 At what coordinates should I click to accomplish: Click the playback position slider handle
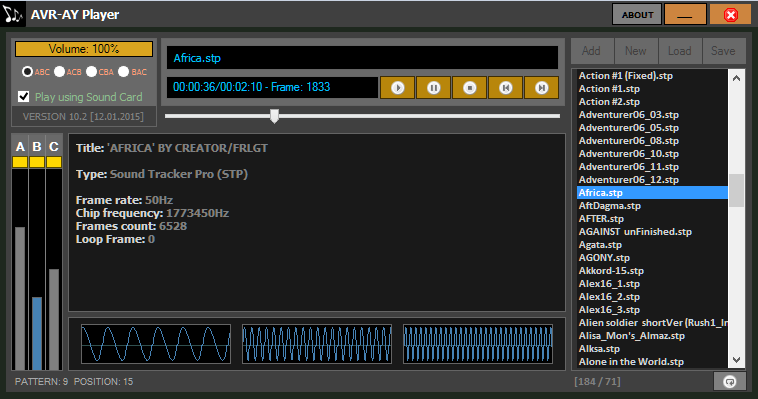(x=274, y=116)
